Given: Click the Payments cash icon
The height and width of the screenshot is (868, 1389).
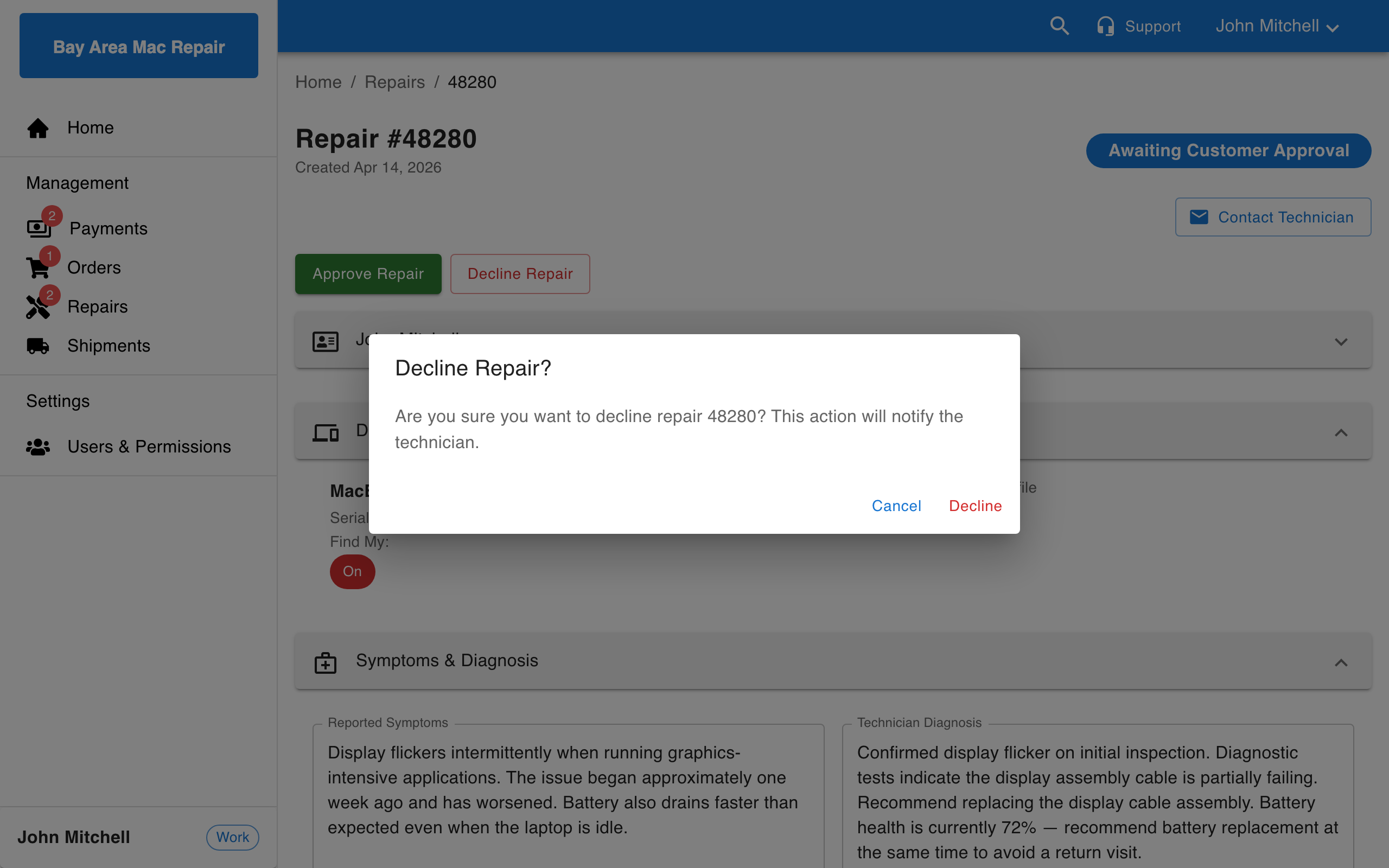Looking at the screenshot, I should pos(39,228).
